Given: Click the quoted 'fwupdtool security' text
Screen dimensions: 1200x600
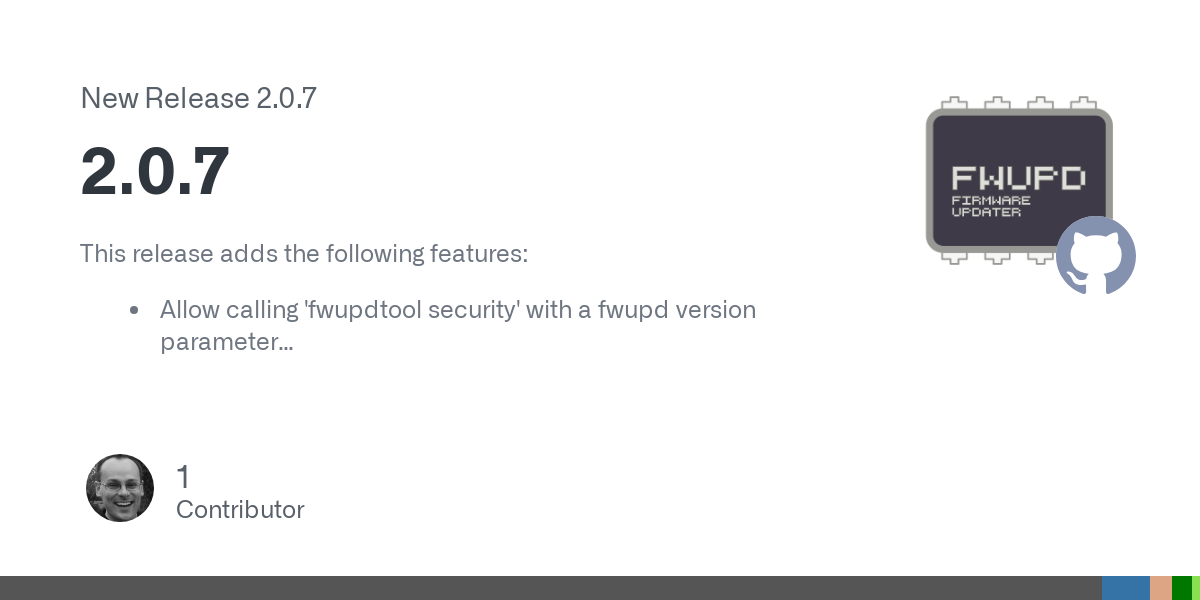Looking at the screenshot, I should [x=411, y=310].
